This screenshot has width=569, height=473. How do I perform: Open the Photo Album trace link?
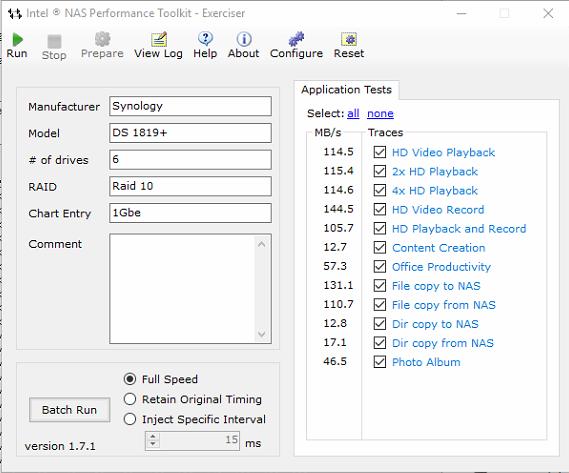point(426,362)
